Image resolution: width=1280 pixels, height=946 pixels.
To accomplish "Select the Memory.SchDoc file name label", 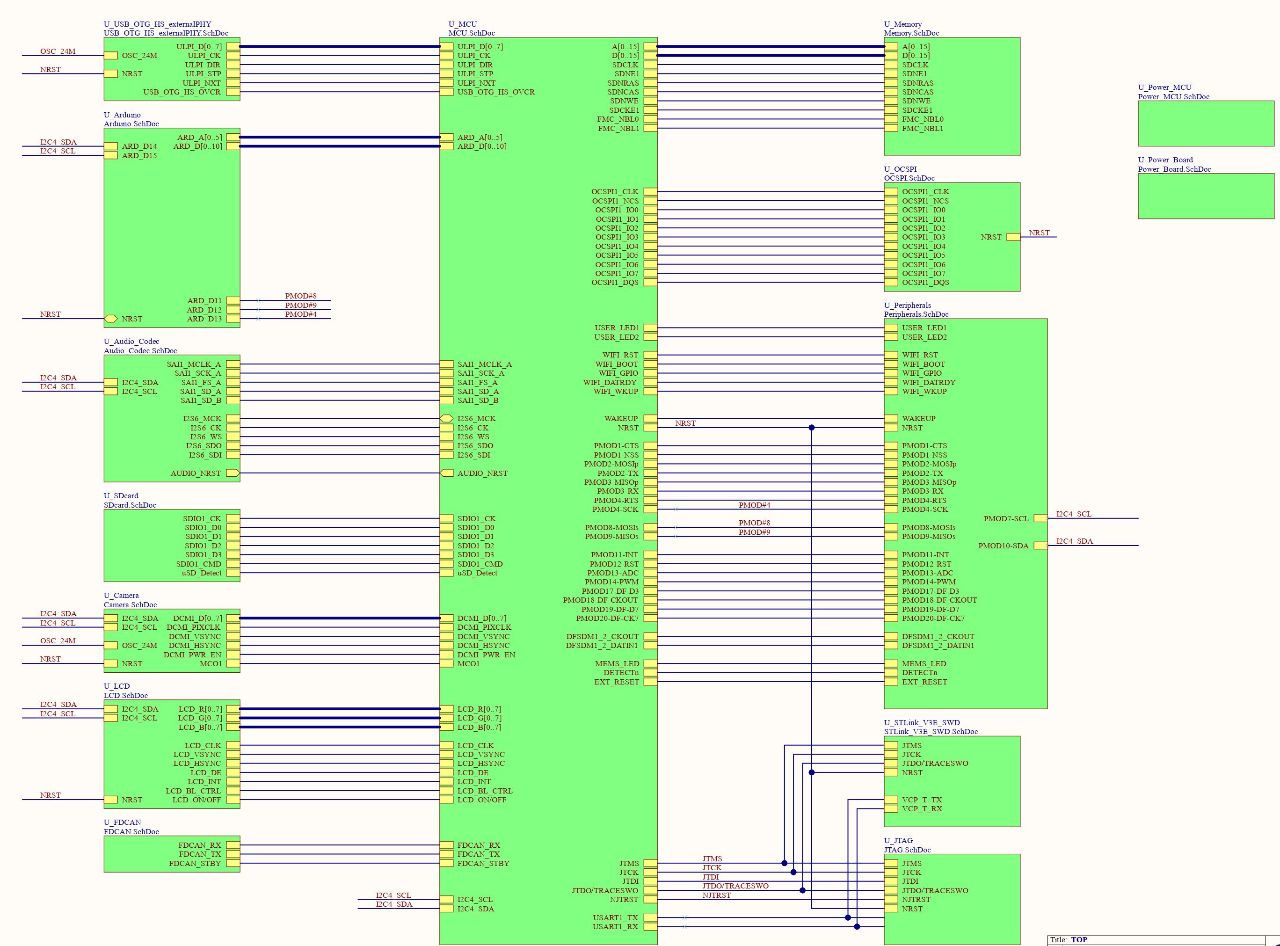I will pyautogui.click(x=912, y=33).
